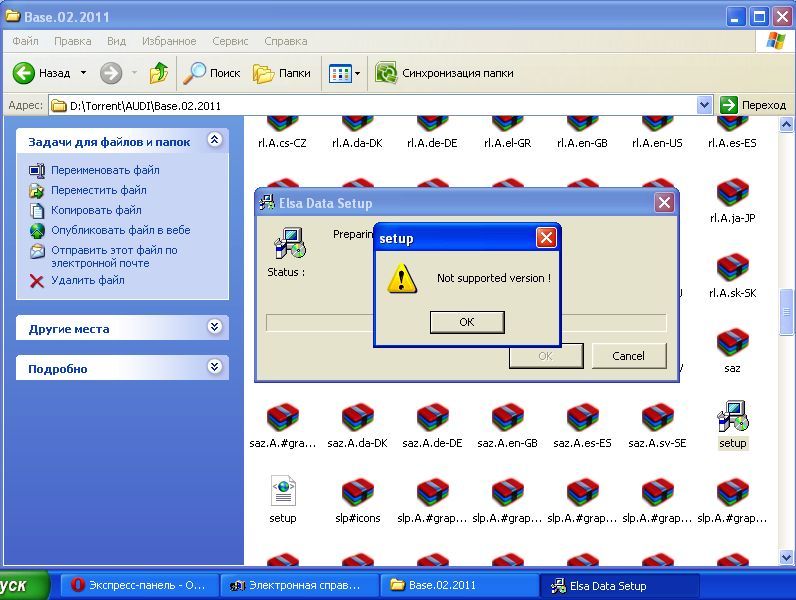Select the saz archive icon
This screenshot has height=600, width=796.
(733, 343)
